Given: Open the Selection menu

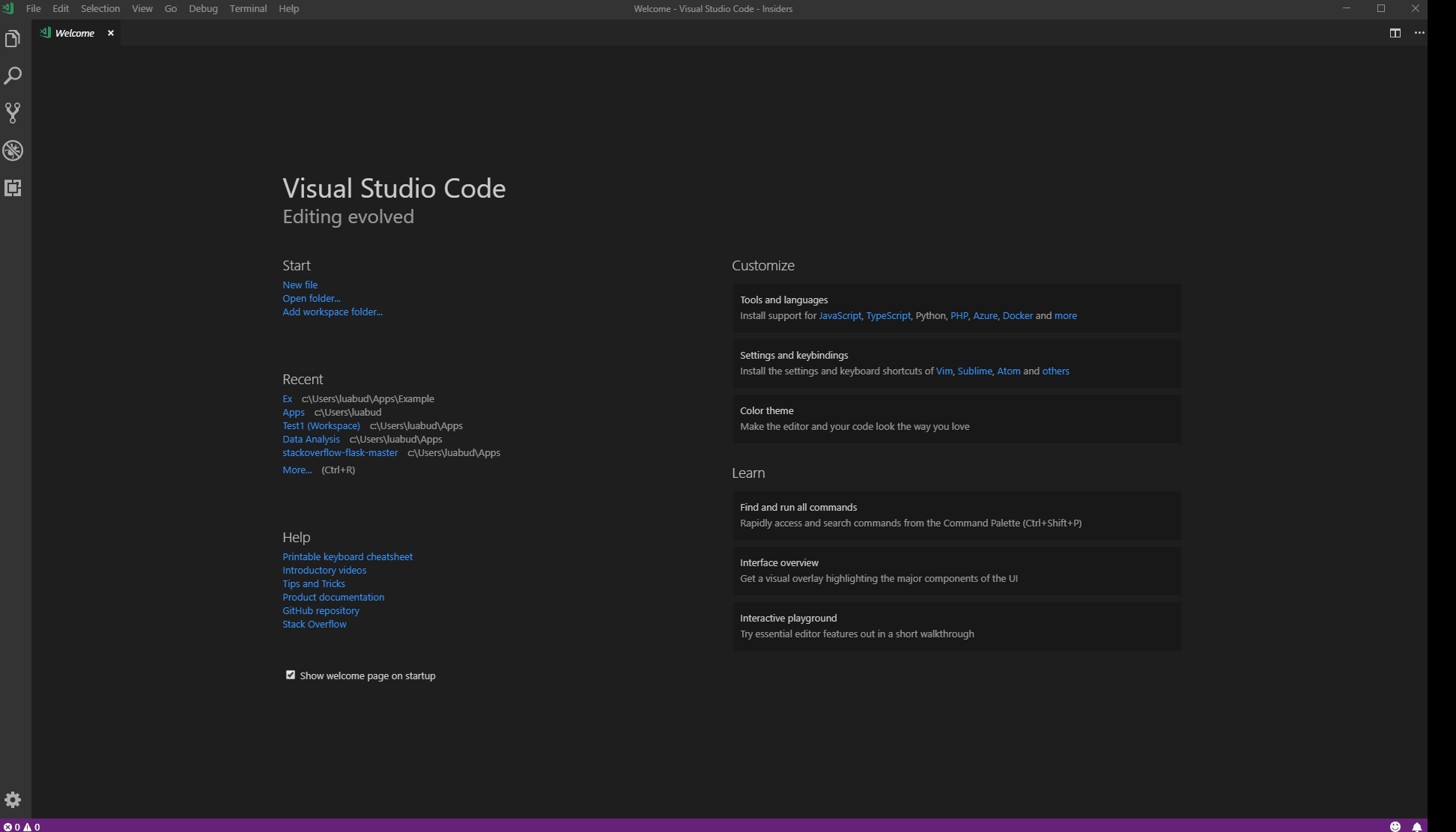Looking at the screenshot, I should pyautogui.click(x=100, y=9).
